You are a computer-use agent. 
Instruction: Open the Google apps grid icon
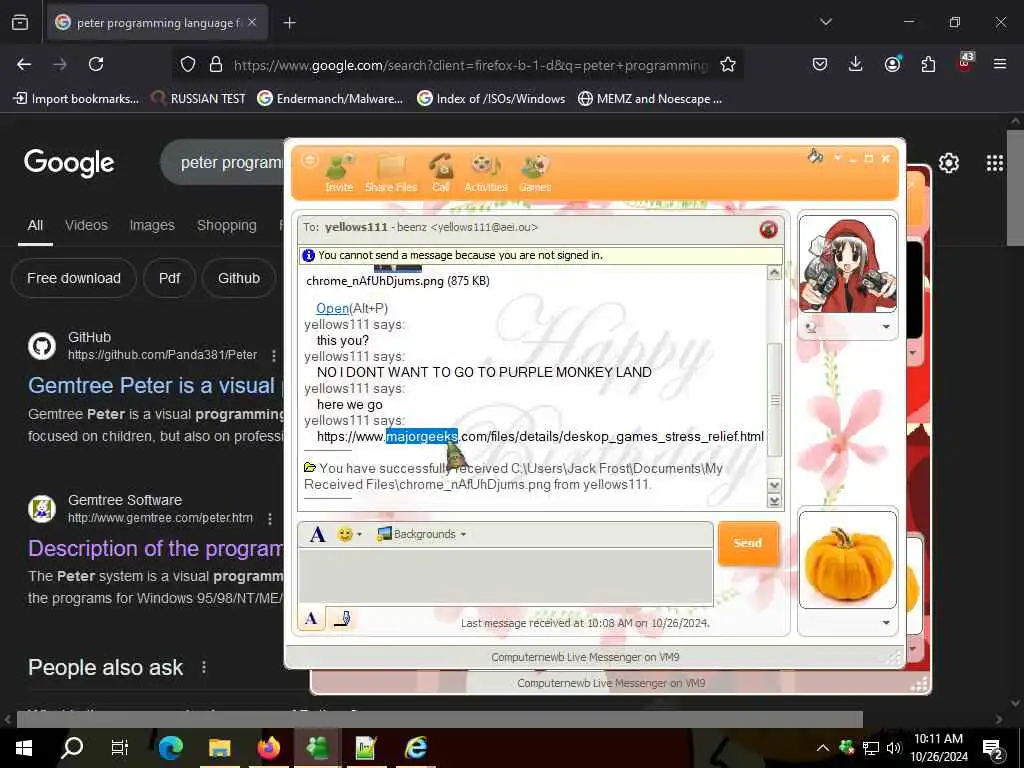pyautogui.click(x=995, y=163)
